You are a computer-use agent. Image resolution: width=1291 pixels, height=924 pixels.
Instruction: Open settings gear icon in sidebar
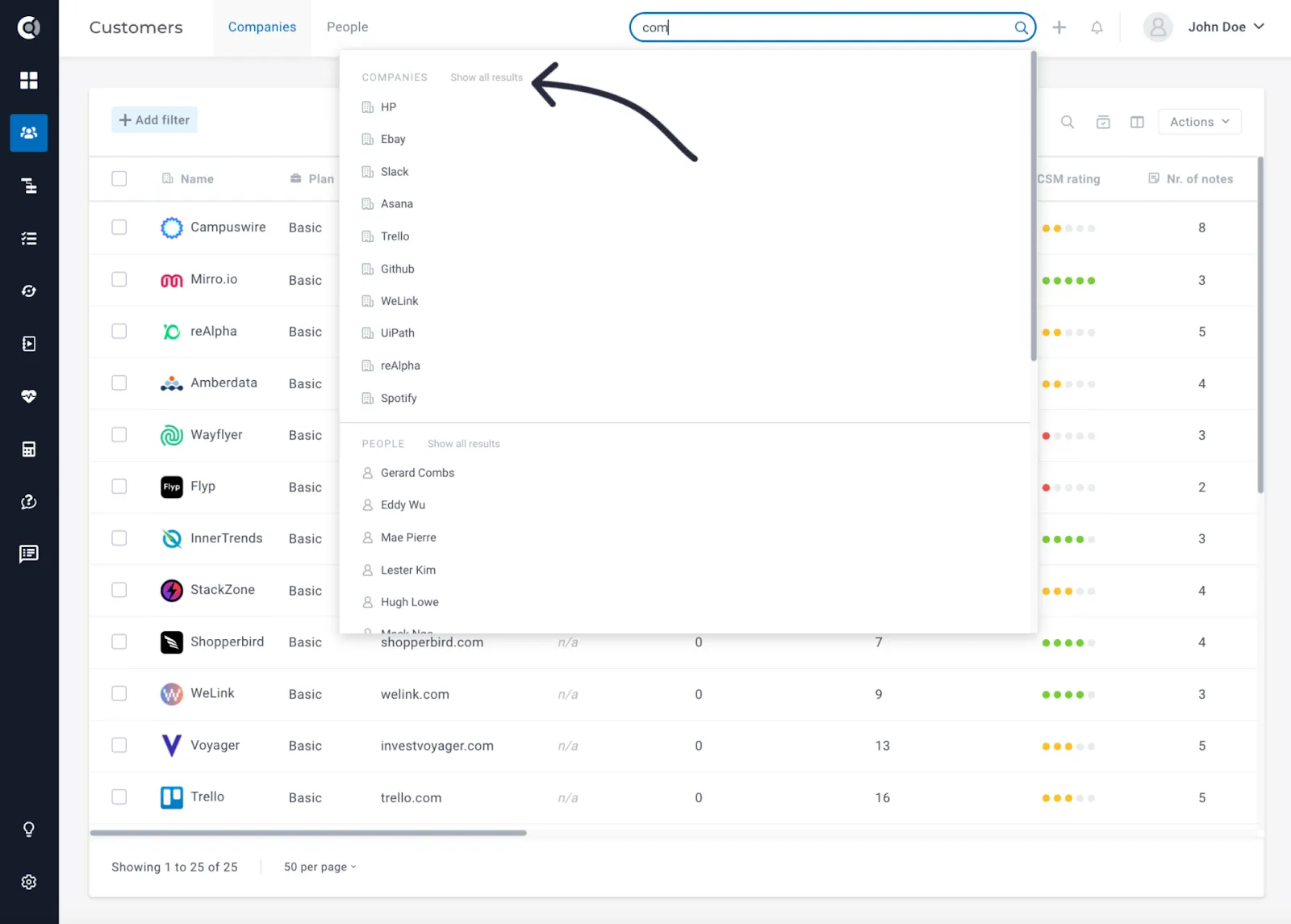coord(29,882)
